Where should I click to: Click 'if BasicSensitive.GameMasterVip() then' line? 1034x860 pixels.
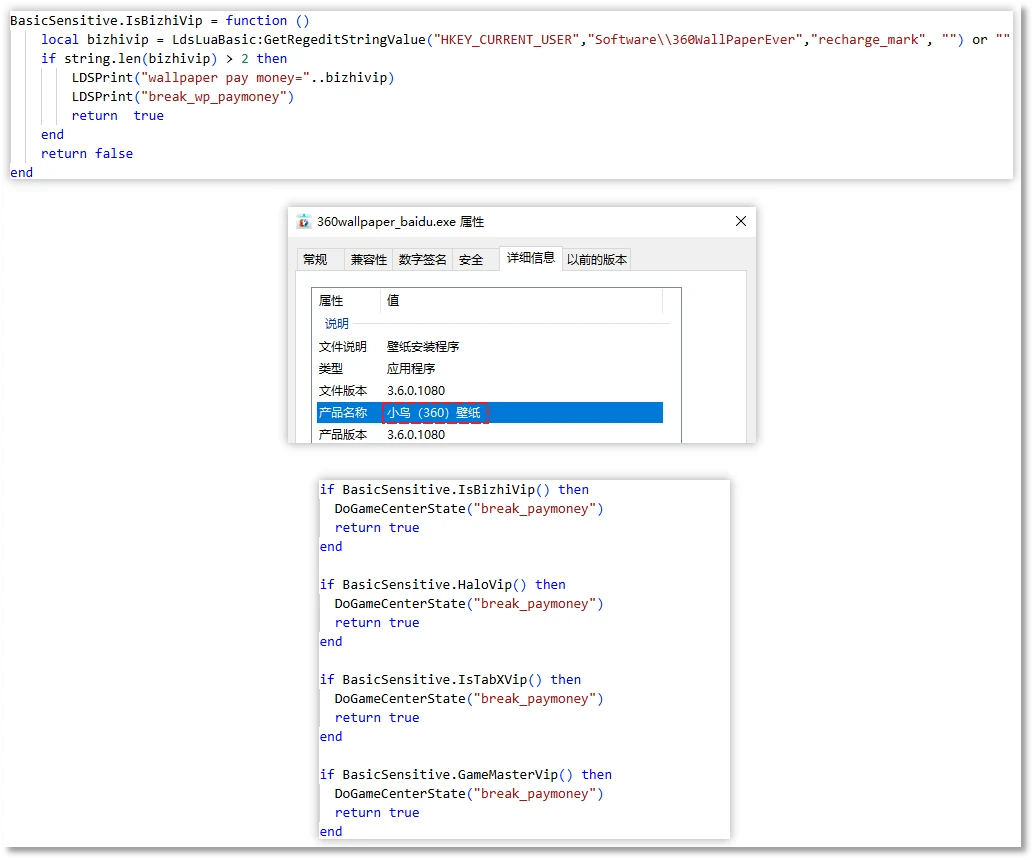tap(466, 774)
